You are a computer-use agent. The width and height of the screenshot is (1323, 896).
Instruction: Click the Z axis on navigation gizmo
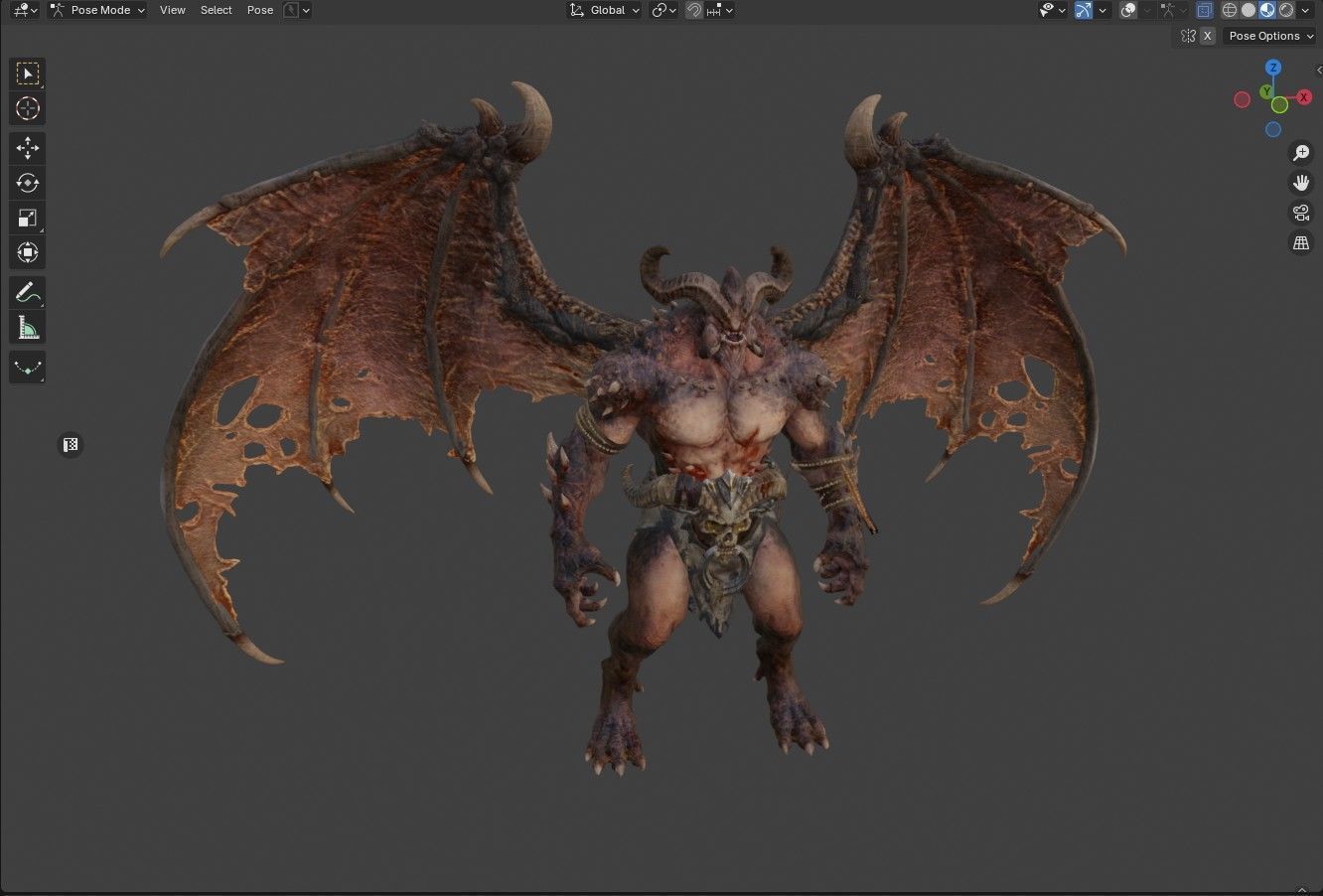point(1273,68)
